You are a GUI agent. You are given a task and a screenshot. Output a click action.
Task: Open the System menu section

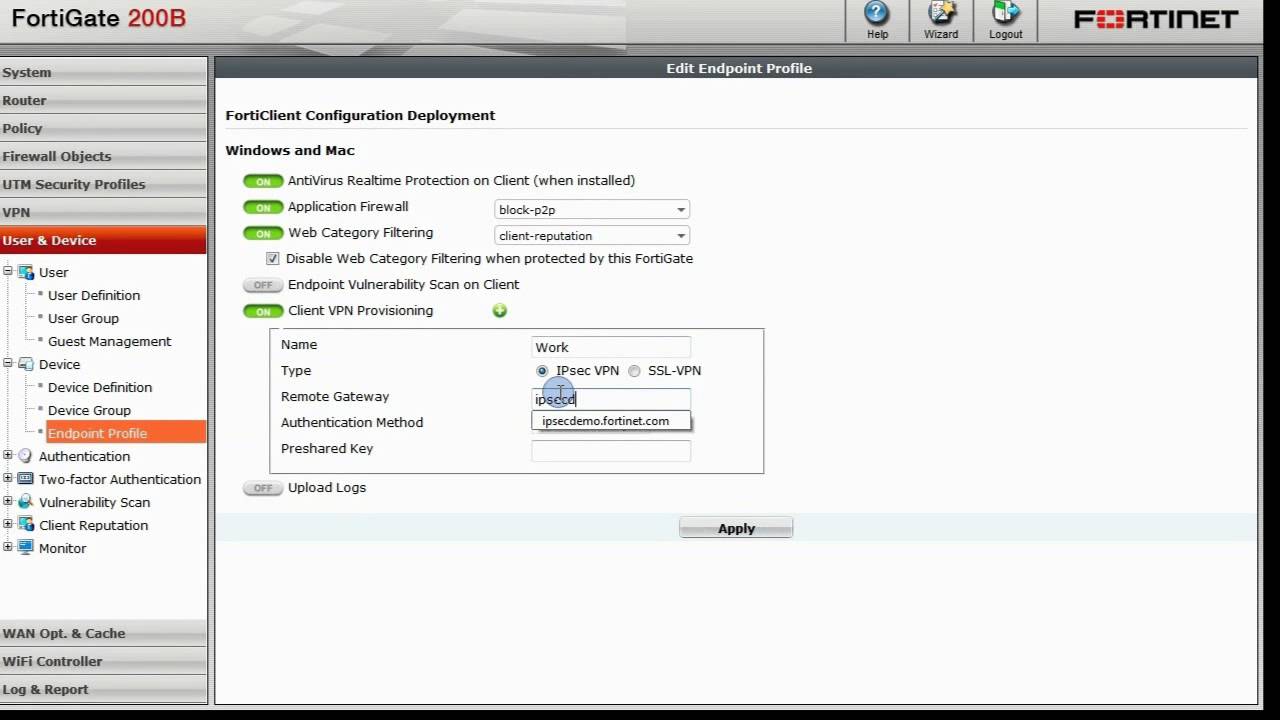[x=103, y=72]
